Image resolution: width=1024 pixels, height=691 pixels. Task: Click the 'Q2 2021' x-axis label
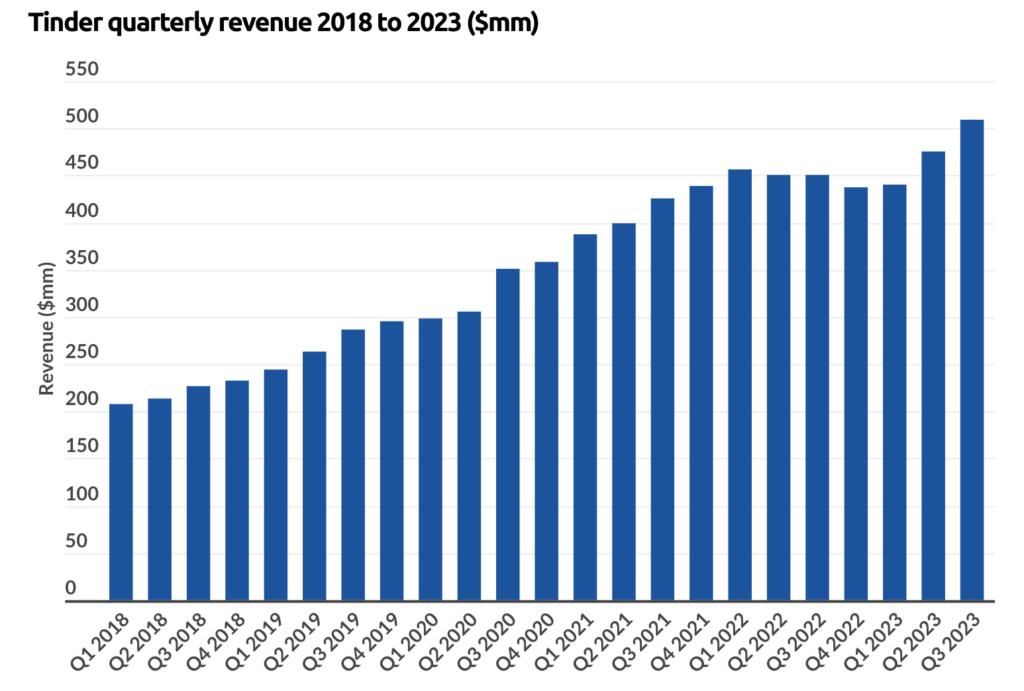(603, 642)
